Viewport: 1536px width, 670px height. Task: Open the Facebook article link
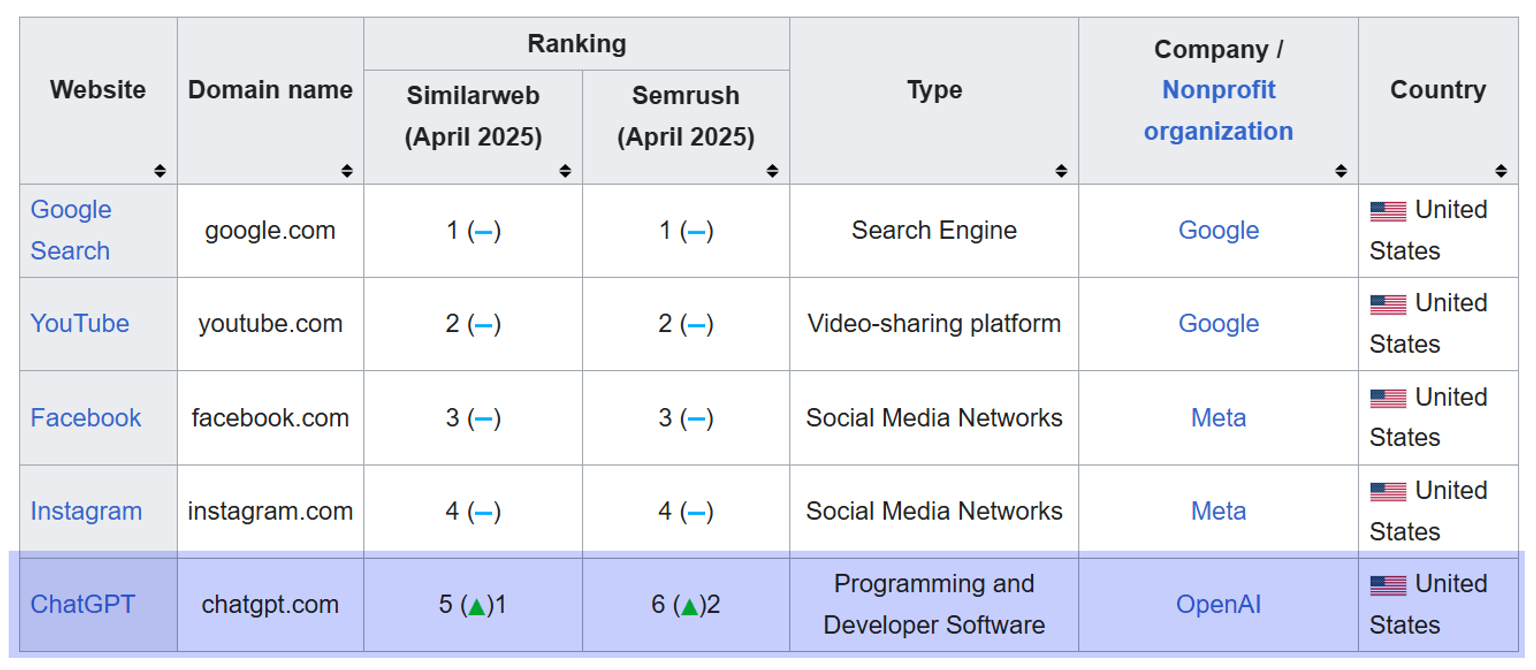pyautogui.click(x=86, y=417)
